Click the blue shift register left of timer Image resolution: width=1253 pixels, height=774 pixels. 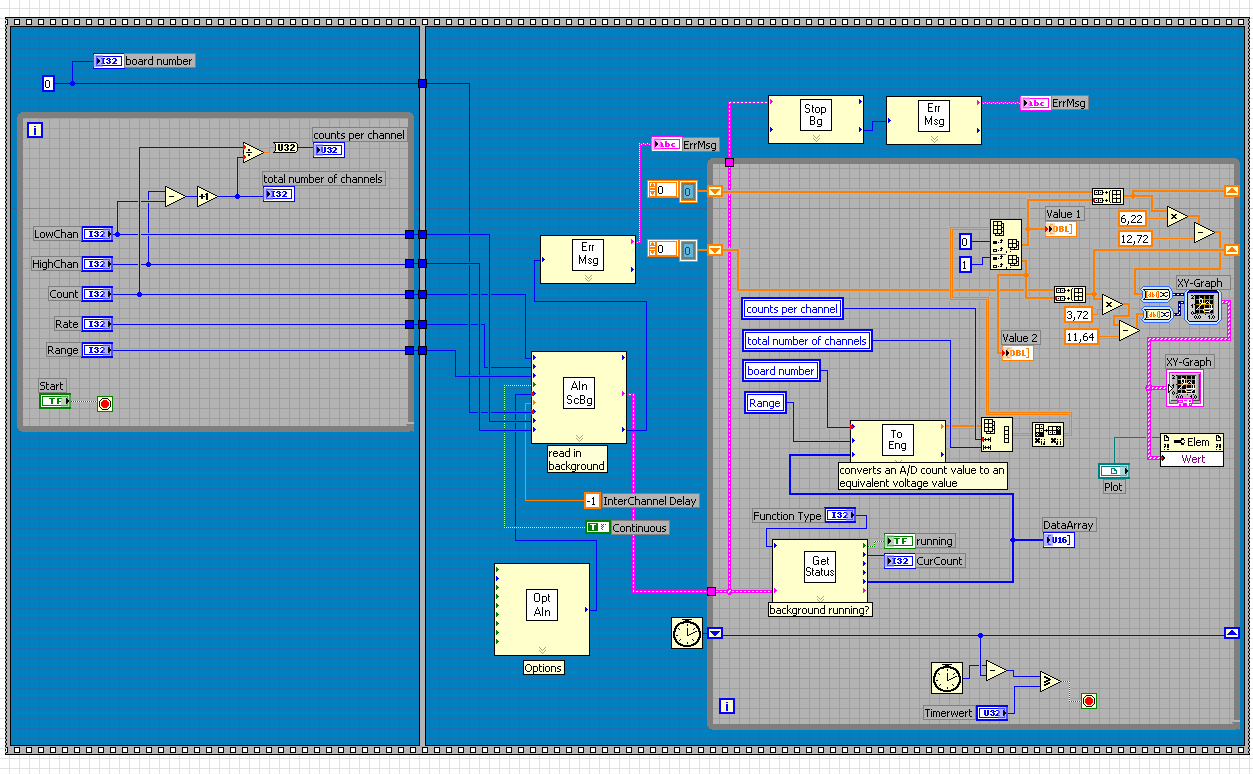[715, 633]
